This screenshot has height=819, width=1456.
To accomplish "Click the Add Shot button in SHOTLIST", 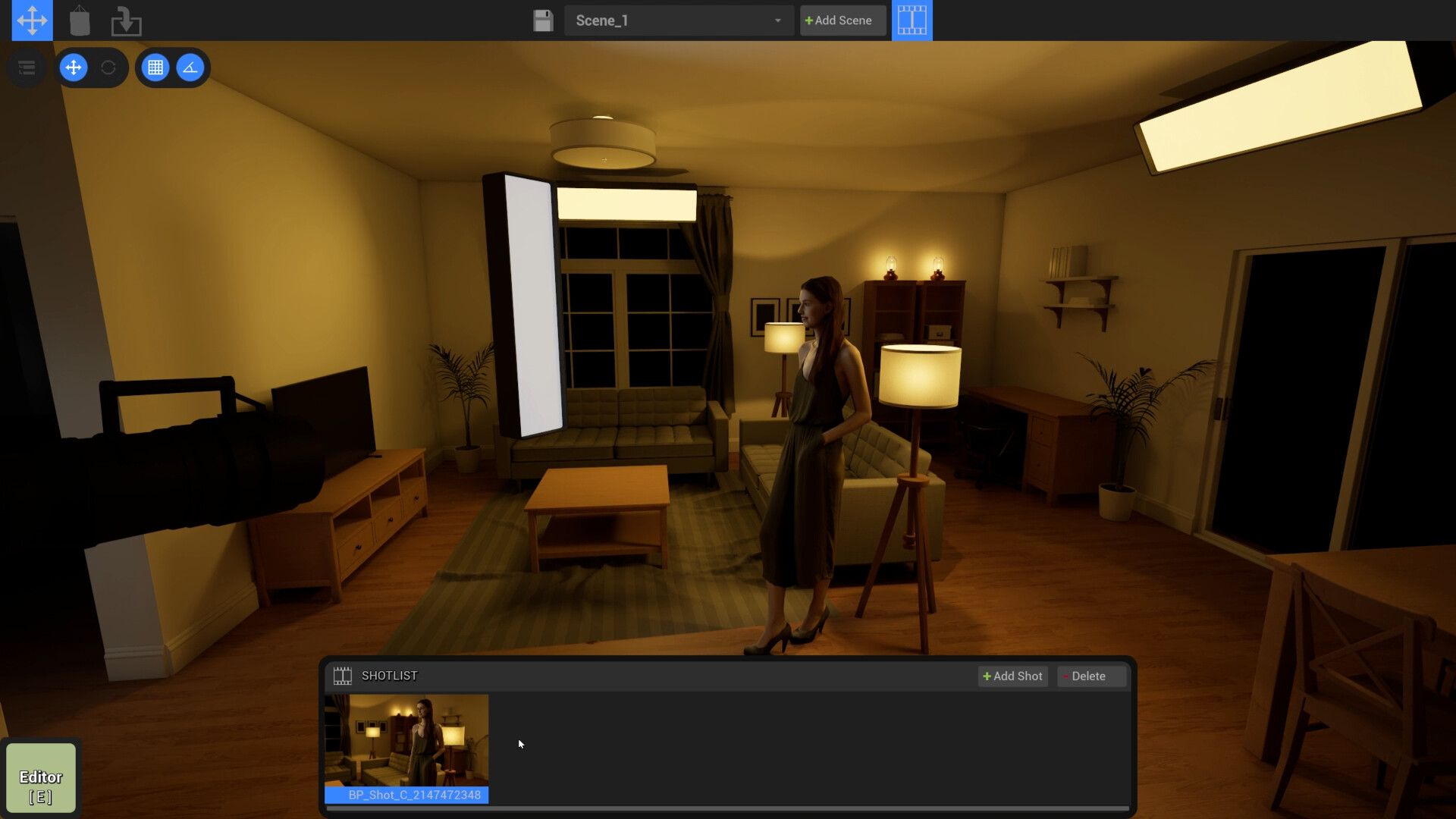I will (x=1012, y=676).
